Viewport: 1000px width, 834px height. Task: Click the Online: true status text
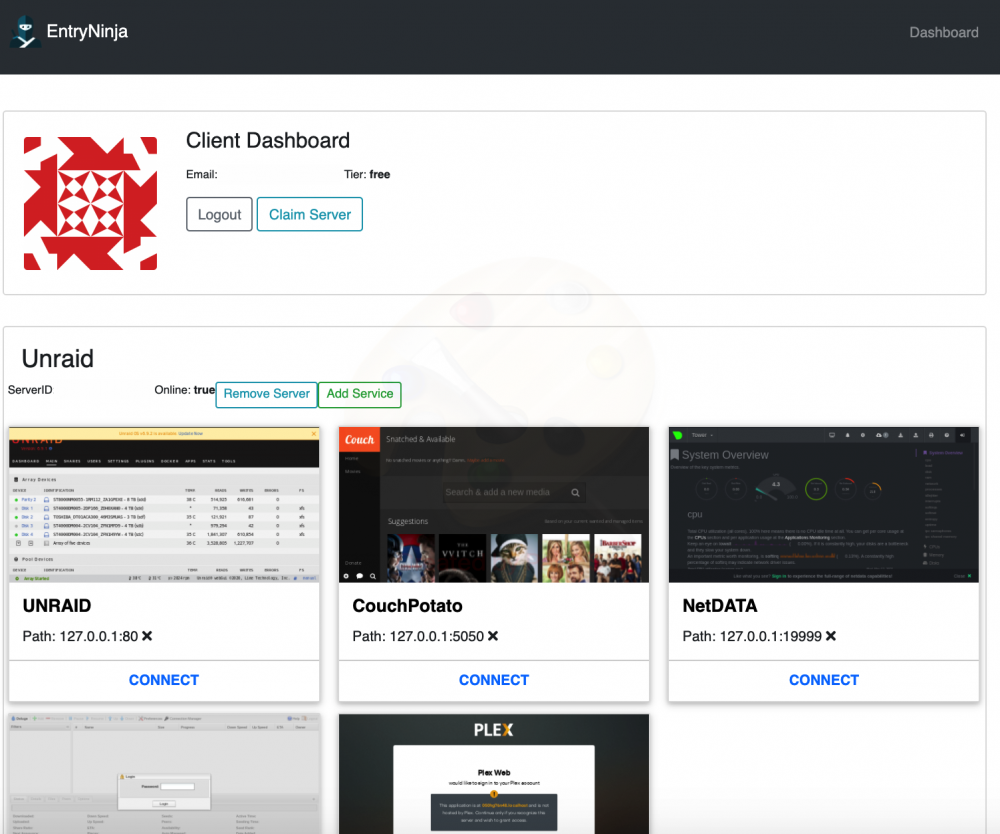184,390
